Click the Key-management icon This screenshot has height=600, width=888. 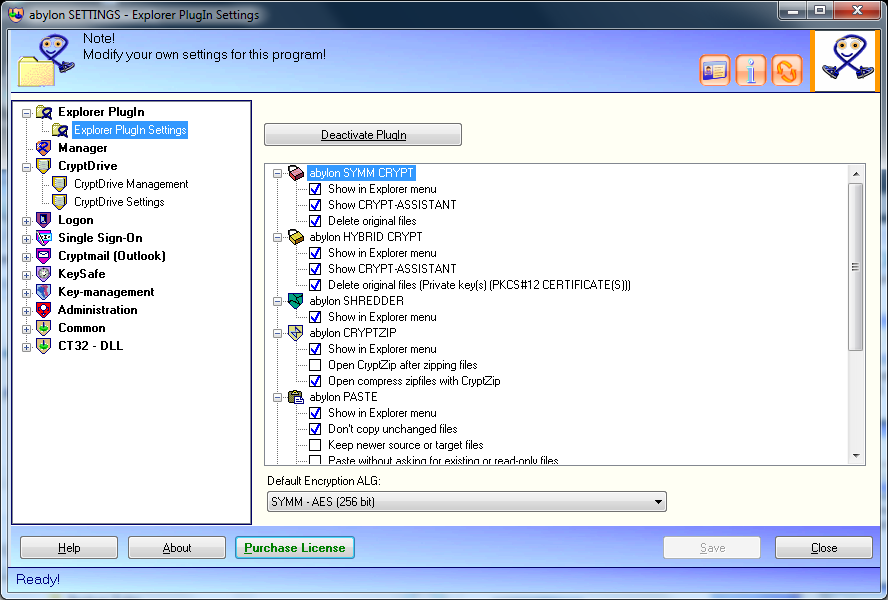pyautogui.click(x=44, y=292)
